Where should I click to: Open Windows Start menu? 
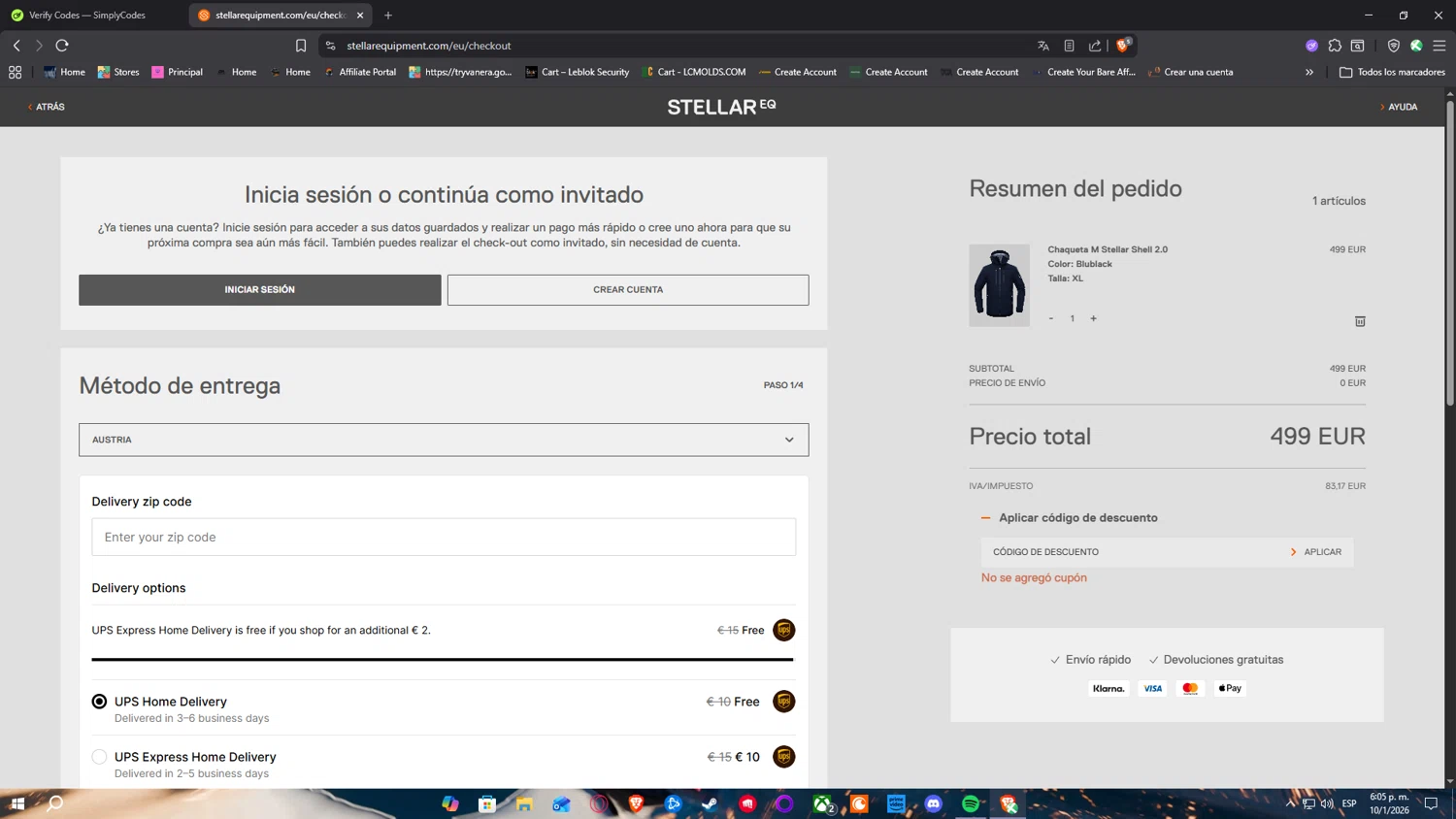pyautogui.click(x=17, y=803)
